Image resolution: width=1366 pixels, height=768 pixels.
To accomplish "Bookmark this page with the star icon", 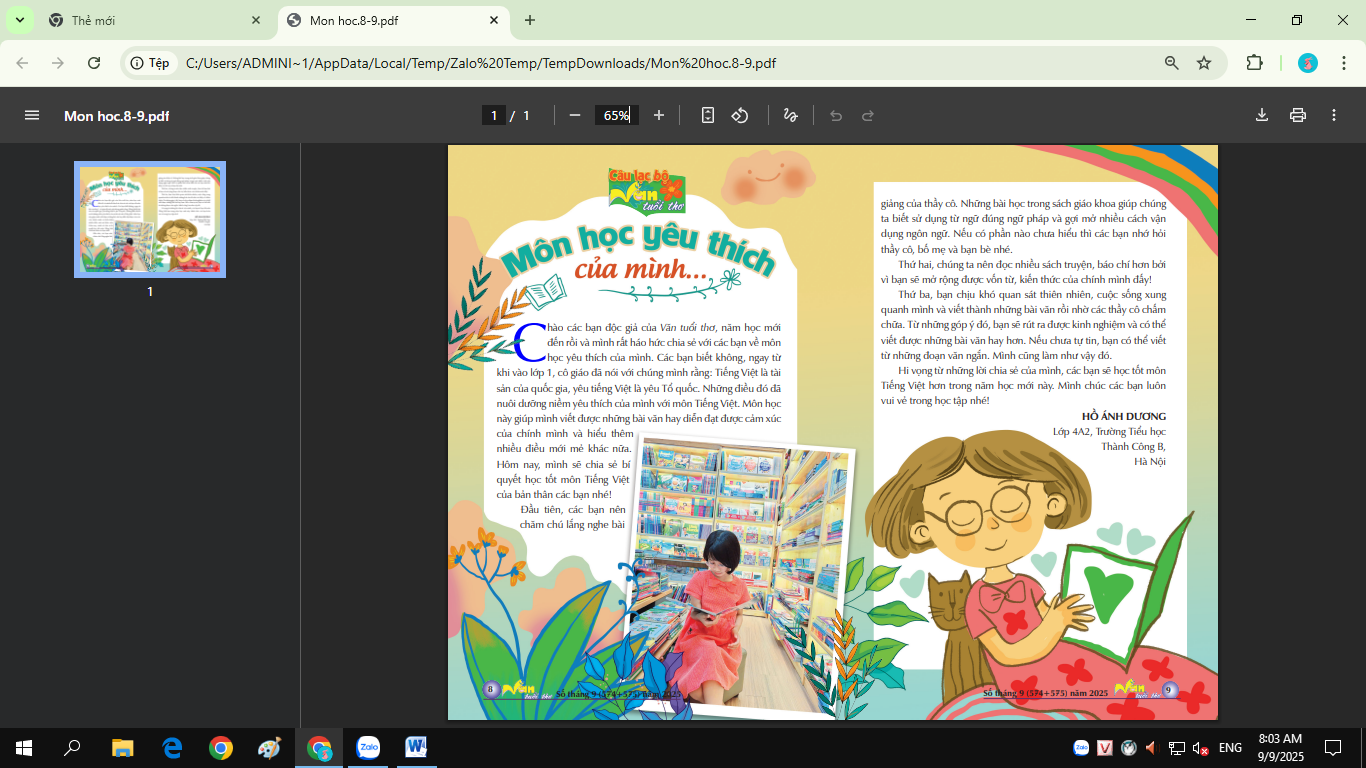I will 1204,63.
